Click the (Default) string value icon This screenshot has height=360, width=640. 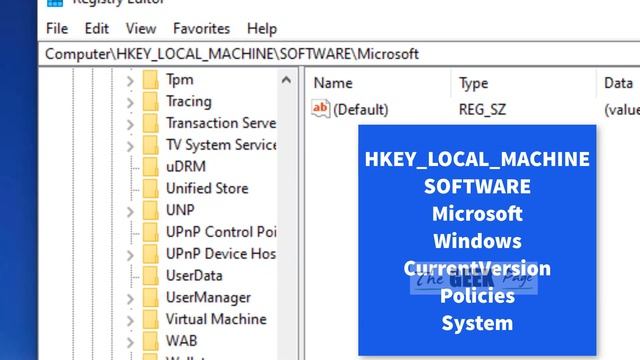click(x=320, y=109)
